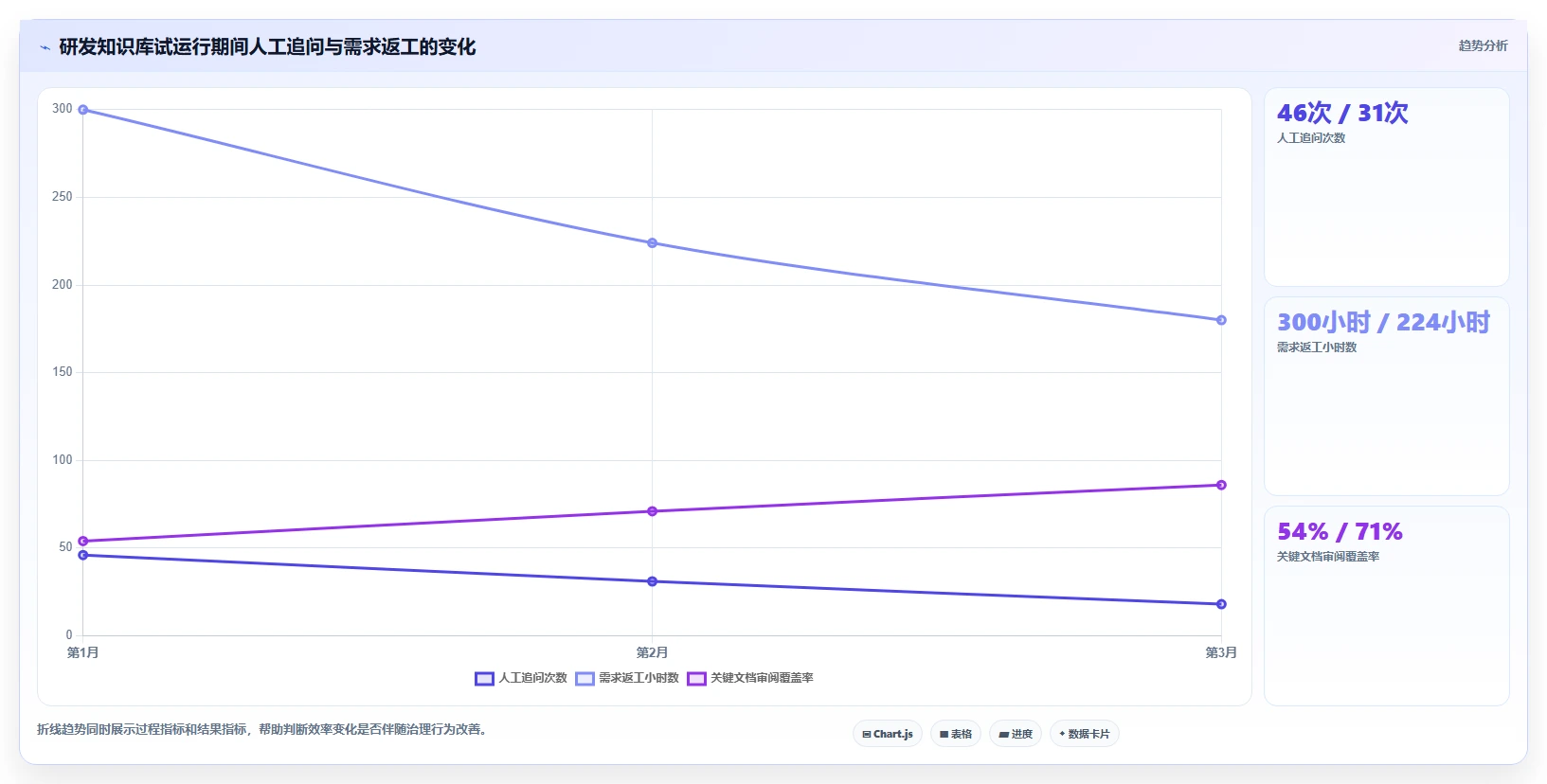
Task: Click the 人工追问次数 data point at 第3月
Action: pos(1221,604)
